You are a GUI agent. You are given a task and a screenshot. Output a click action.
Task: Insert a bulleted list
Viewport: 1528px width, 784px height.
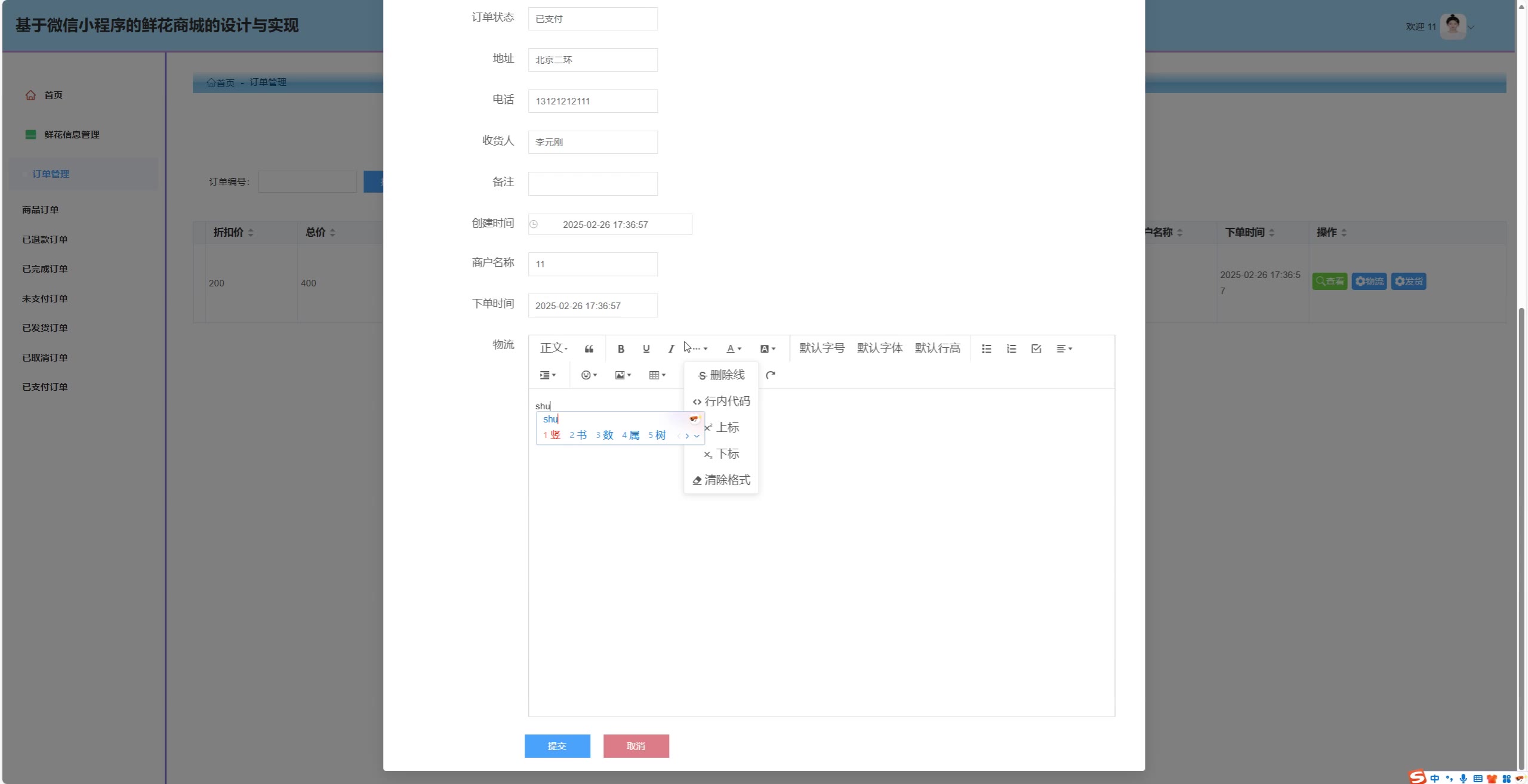(986, 349)
